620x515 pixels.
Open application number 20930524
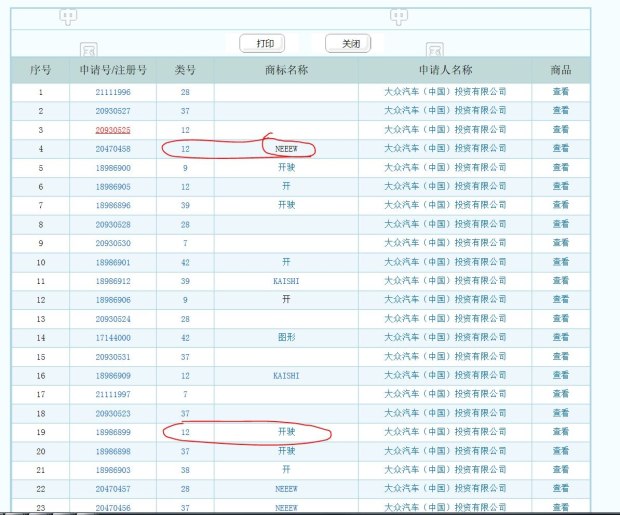[113, 319]
